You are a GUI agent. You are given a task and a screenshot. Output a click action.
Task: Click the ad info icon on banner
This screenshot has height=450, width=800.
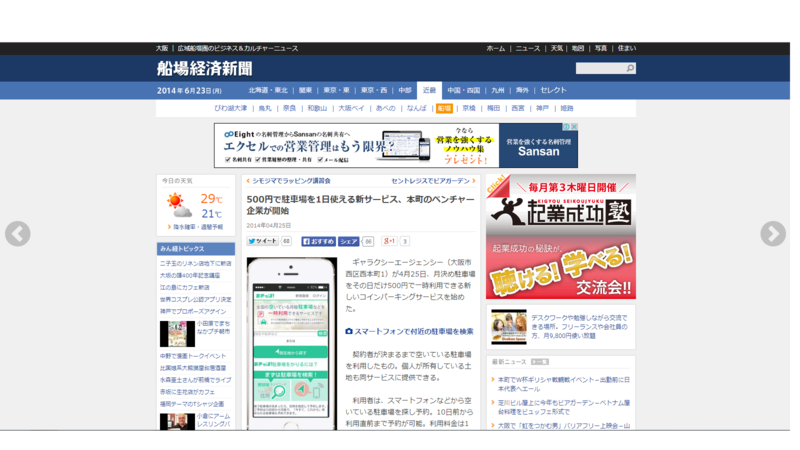tap(566, 127)
